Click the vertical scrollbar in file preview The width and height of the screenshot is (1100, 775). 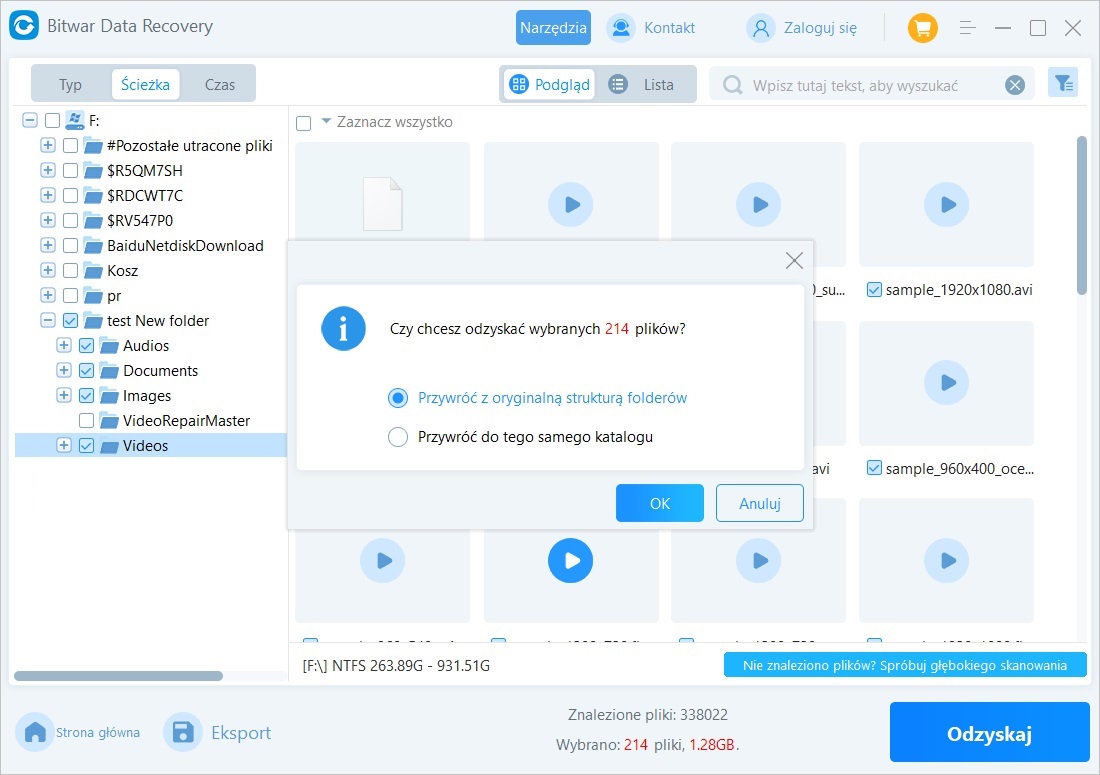tap(1081, 215)
